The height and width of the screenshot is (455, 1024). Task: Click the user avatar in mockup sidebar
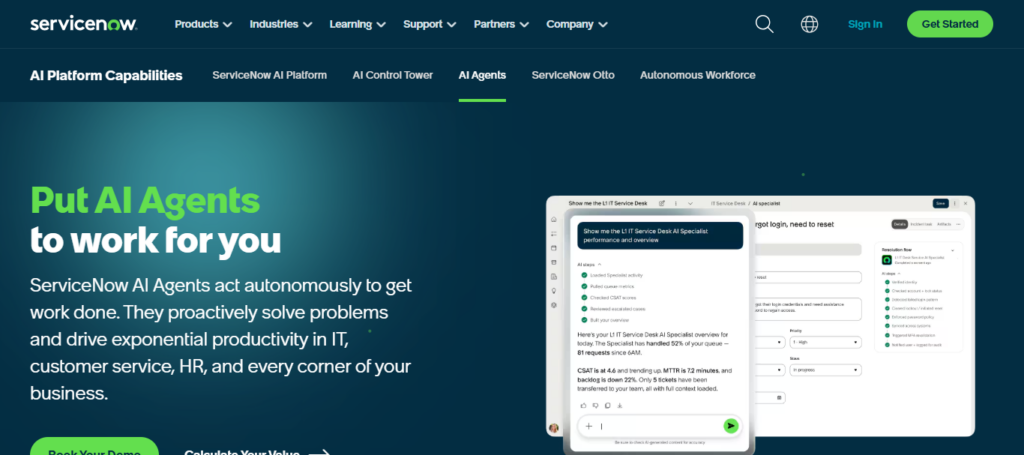[x=554, y=428]
